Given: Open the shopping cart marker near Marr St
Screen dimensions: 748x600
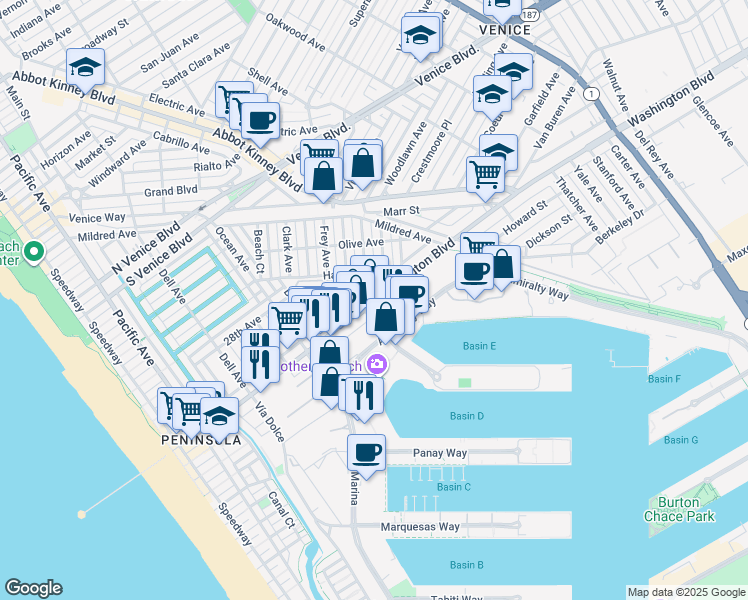Looking at the screenshot, I should (485, 173).
